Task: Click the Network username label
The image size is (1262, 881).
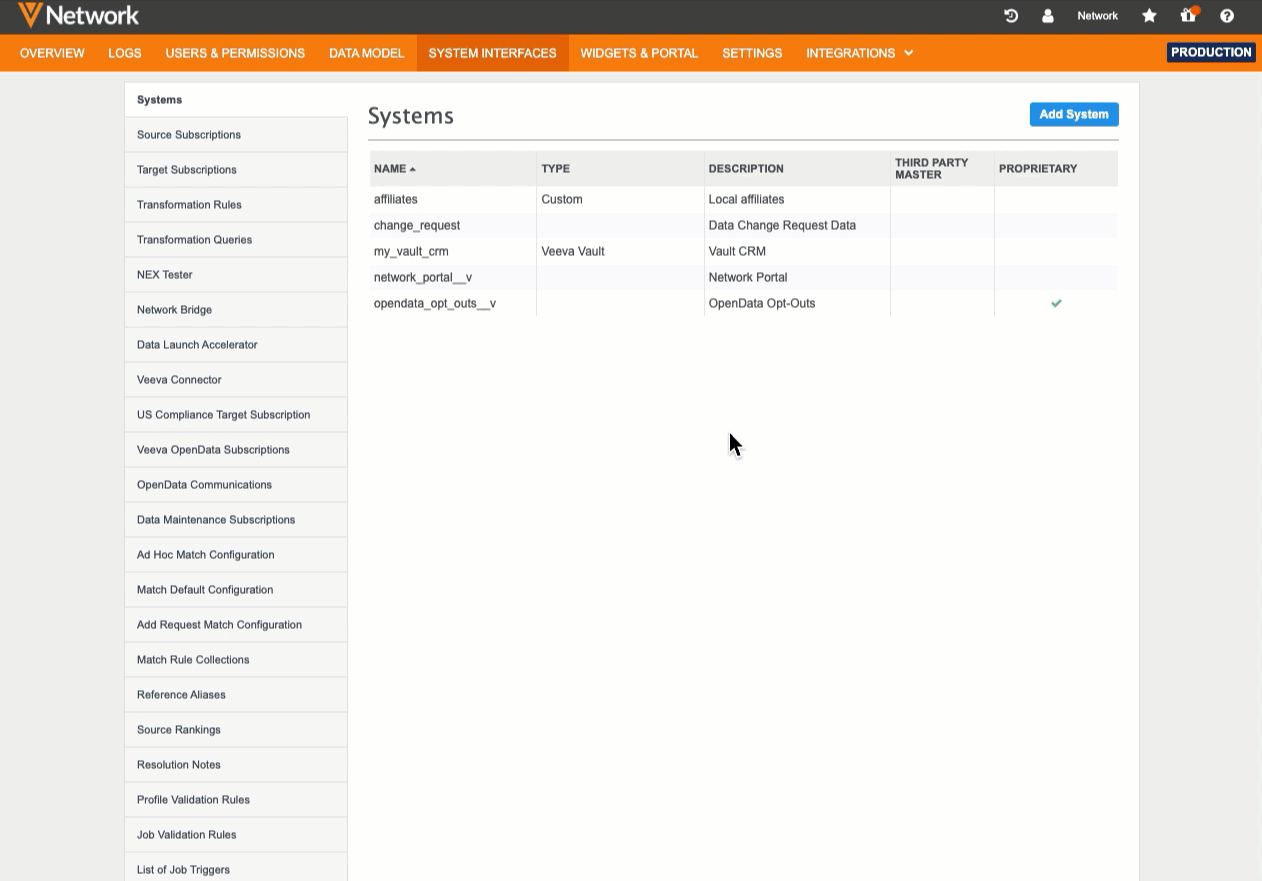Action: pyautogui.click(x=1097, y=16)
